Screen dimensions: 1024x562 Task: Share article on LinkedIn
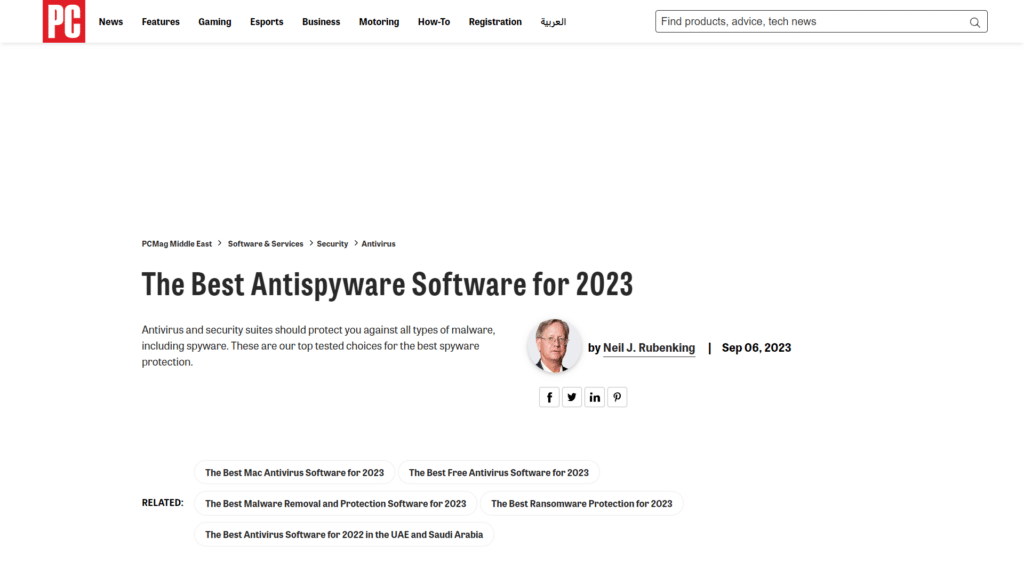click(594, 397)
